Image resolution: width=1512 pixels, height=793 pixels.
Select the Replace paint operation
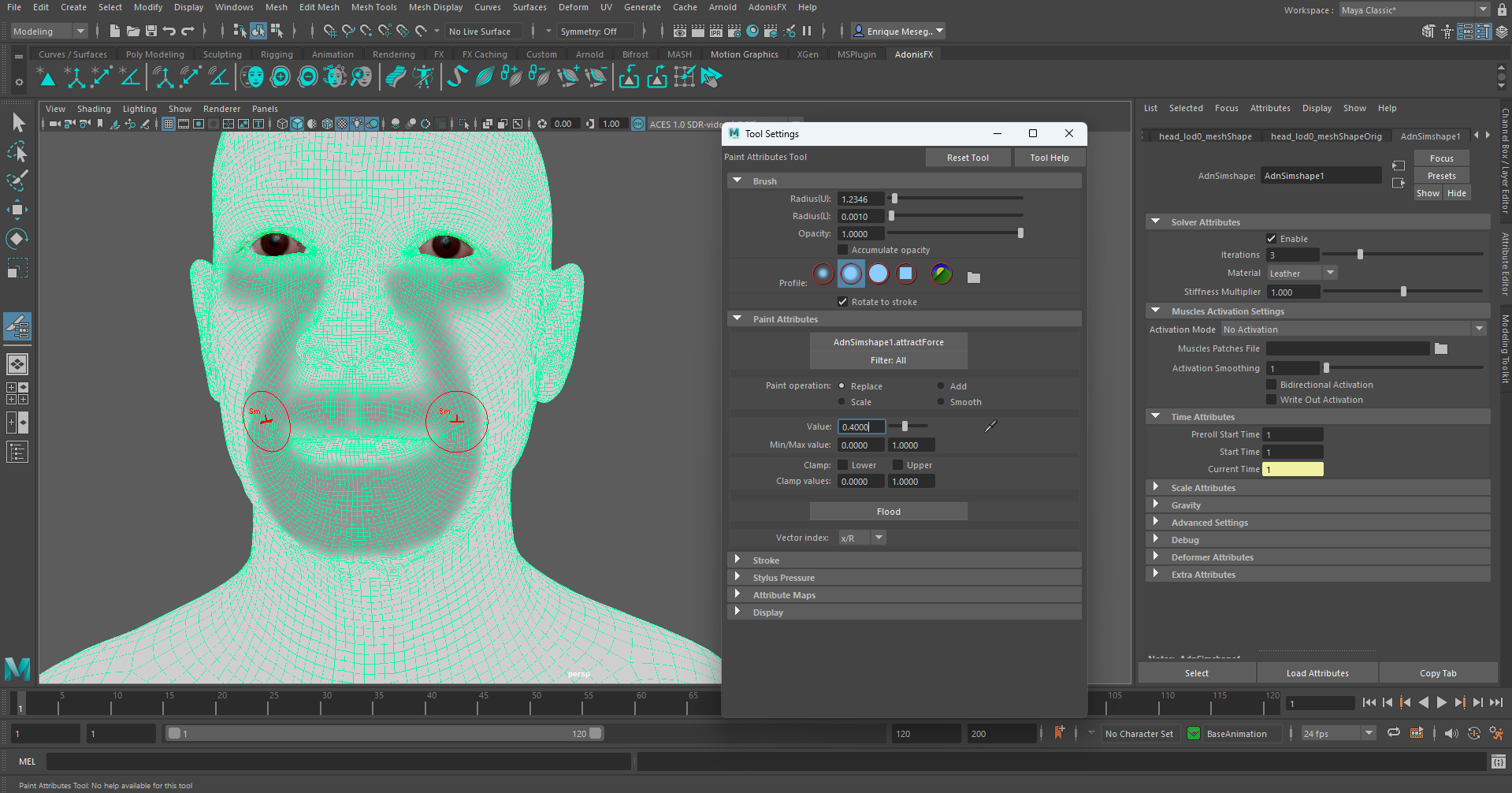point(841,385)
